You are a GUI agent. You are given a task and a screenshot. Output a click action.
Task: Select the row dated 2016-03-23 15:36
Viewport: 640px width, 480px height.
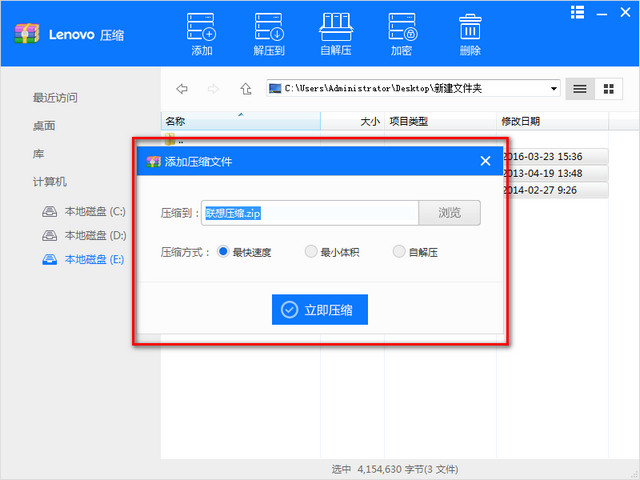point(555,156)
